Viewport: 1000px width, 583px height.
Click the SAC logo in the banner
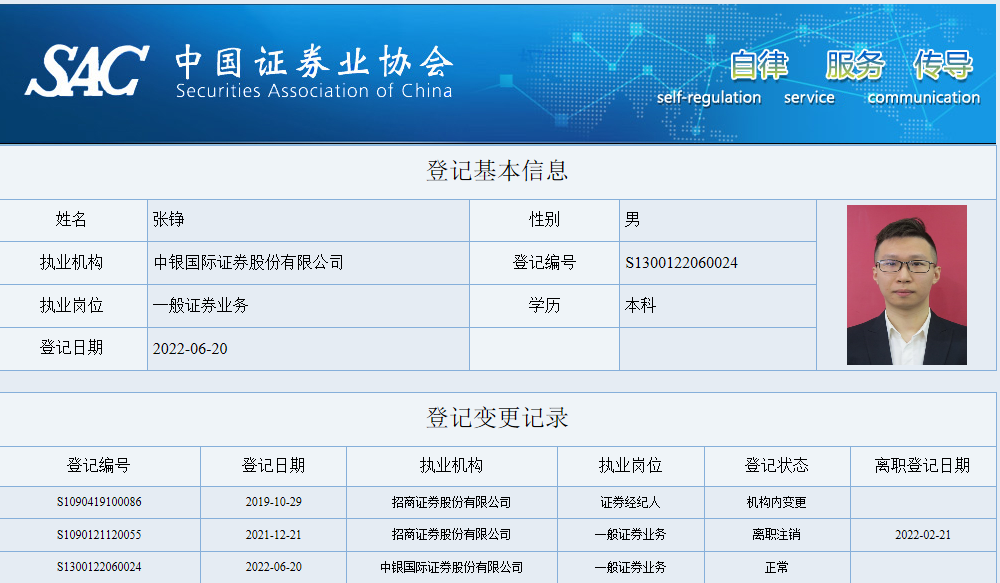(87, 70)
